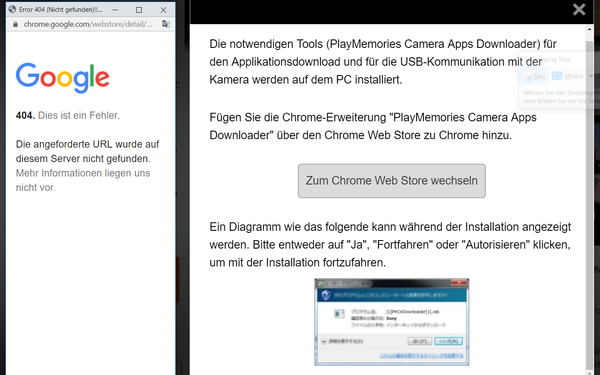Viewport: 600px width, 375px height.
Task: Click the Zum Chrome Web Store wechseln button
Action: coord(391,181)
